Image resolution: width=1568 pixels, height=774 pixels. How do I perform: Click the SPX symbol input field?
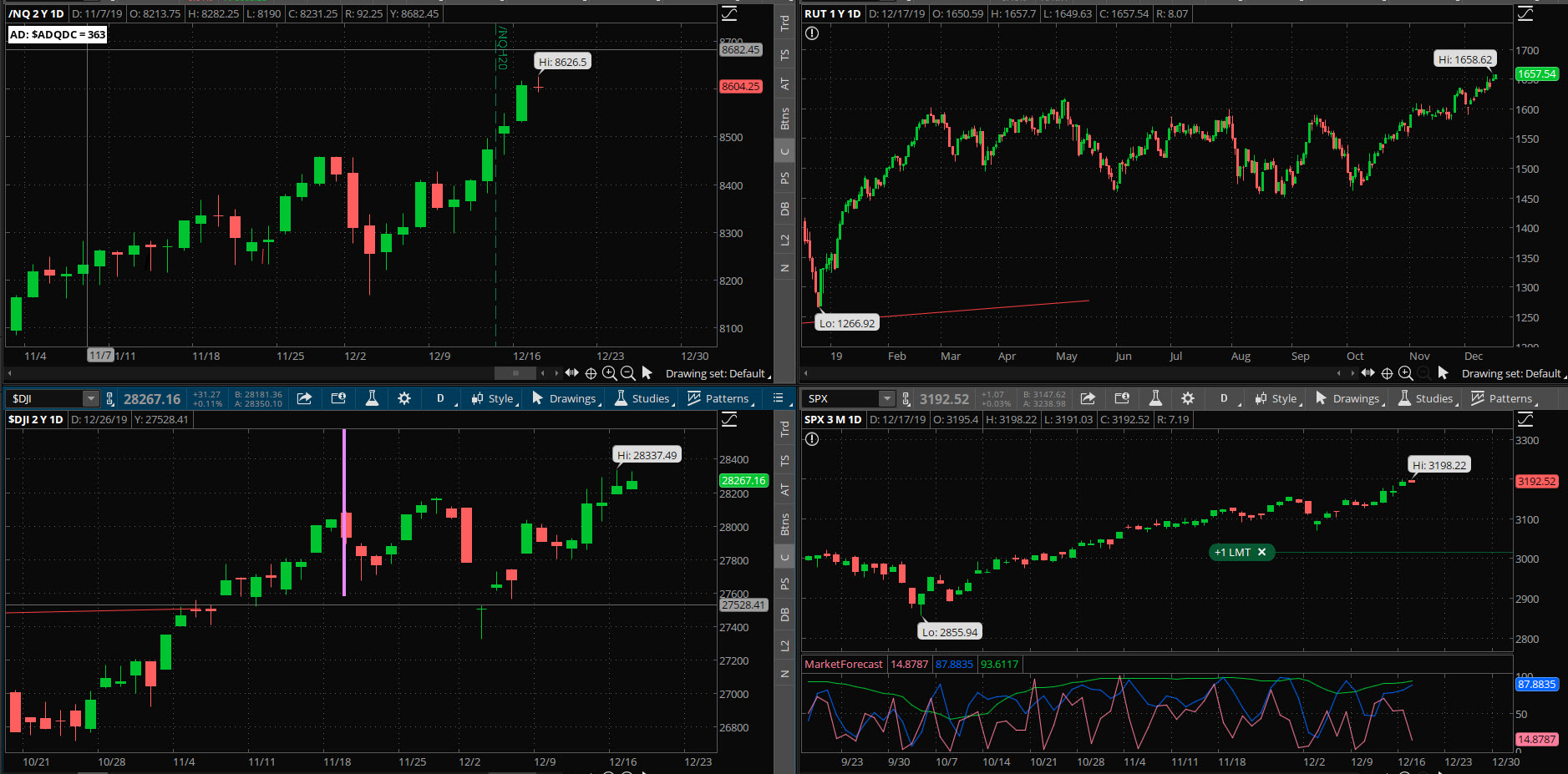[841, 398]
